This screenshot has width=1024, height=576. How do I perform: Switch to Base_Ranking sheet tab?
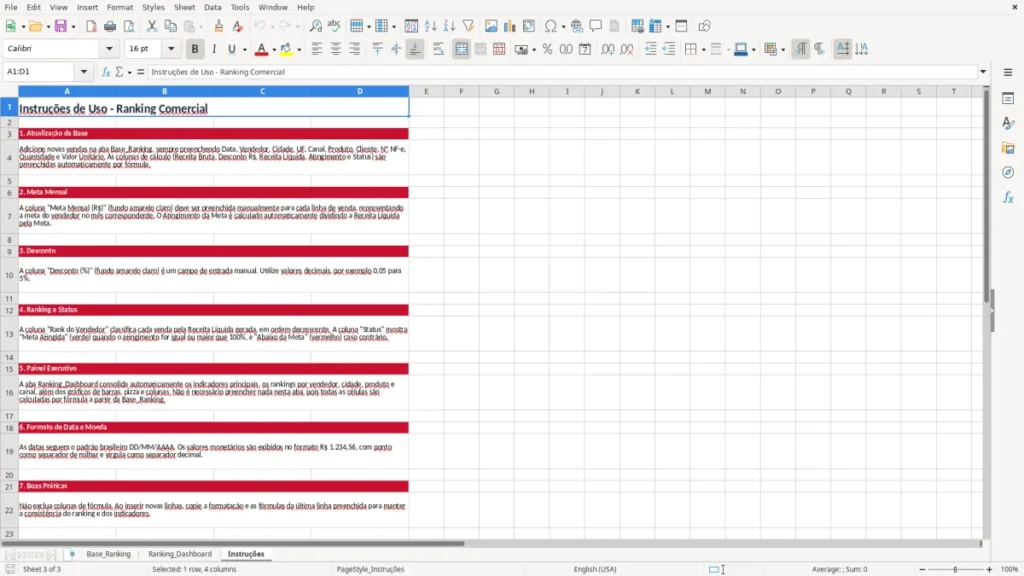tap(108, 554)
